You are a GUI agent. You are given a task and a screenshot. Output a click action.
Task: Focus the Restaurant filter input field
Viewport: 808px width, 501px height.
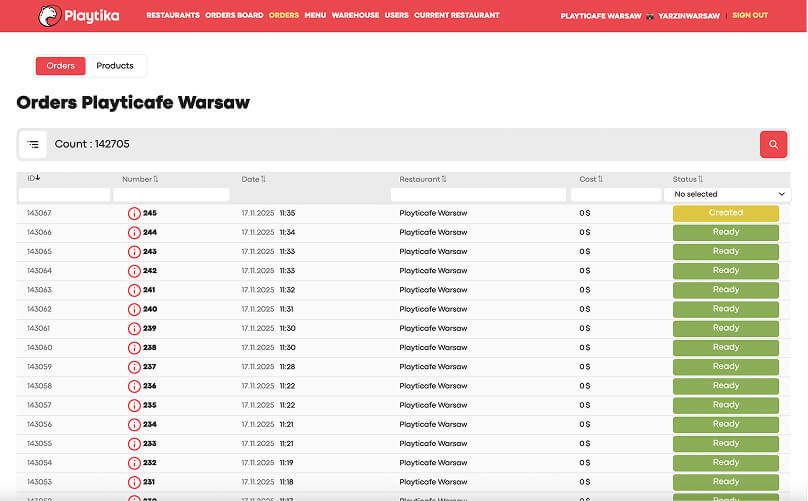click(x=478, y=194)
